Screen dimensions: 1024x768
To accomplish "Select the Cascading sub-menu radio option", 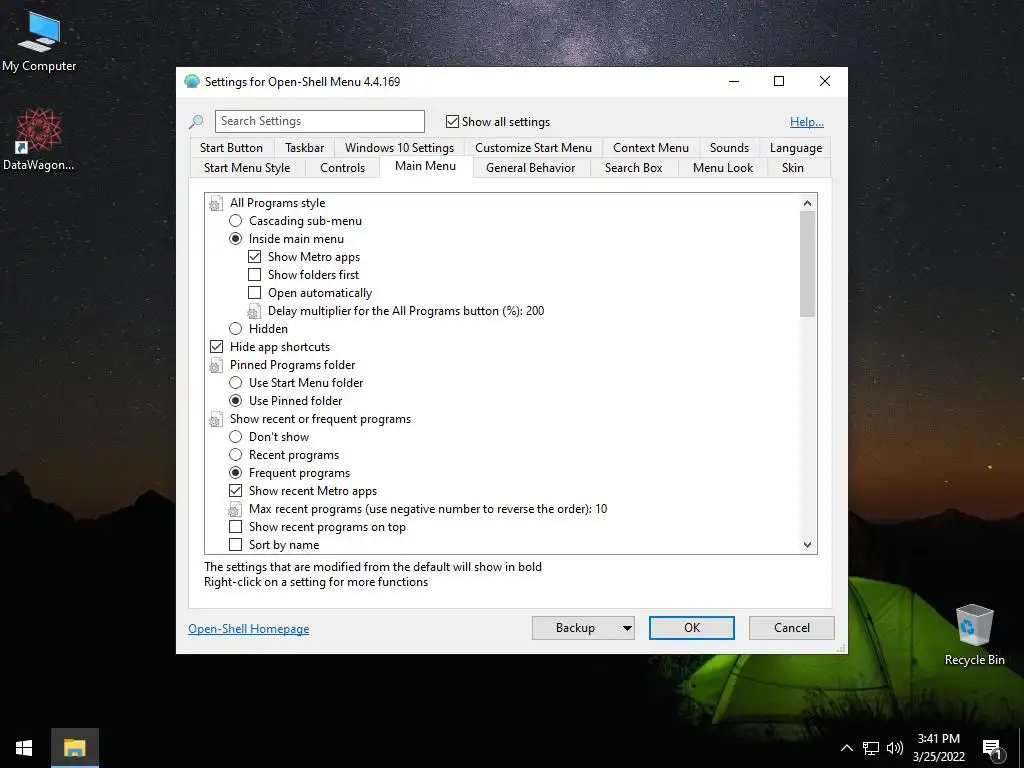I will (x=236, y=221).
